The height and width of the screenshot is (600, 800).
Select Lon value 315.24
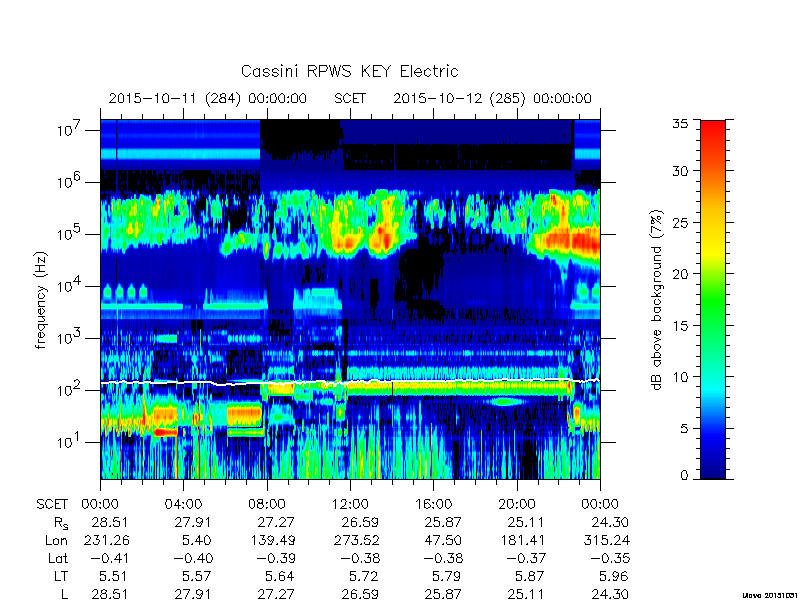(x=607, y=540)
